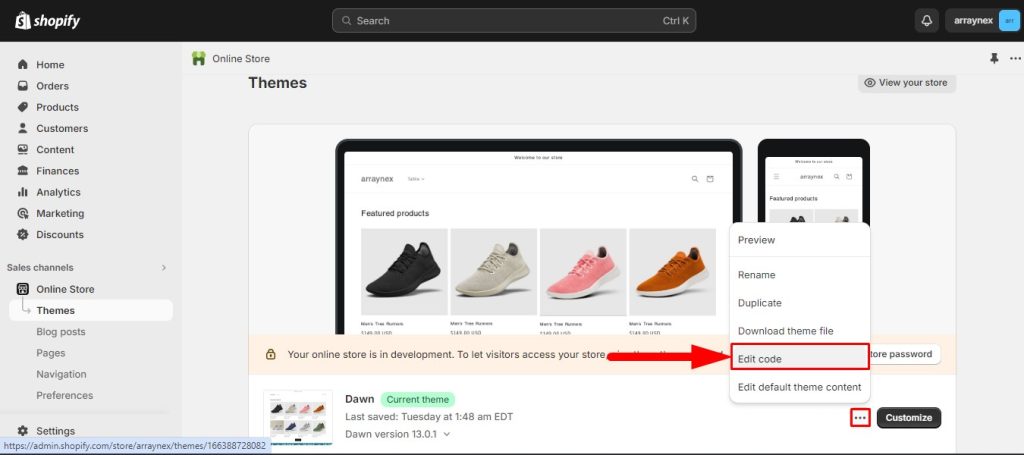Select Download theme file option
The height and width of the screenshot is (455, 1024).
click(x=785, y=331)
